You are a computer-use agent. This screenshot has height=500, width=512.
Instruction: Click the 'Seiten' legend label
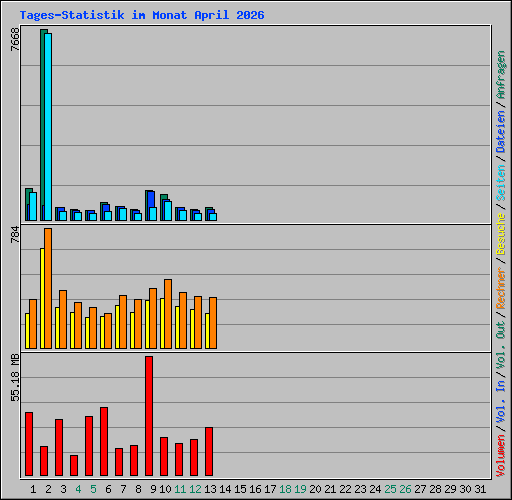tap(501, 183)
